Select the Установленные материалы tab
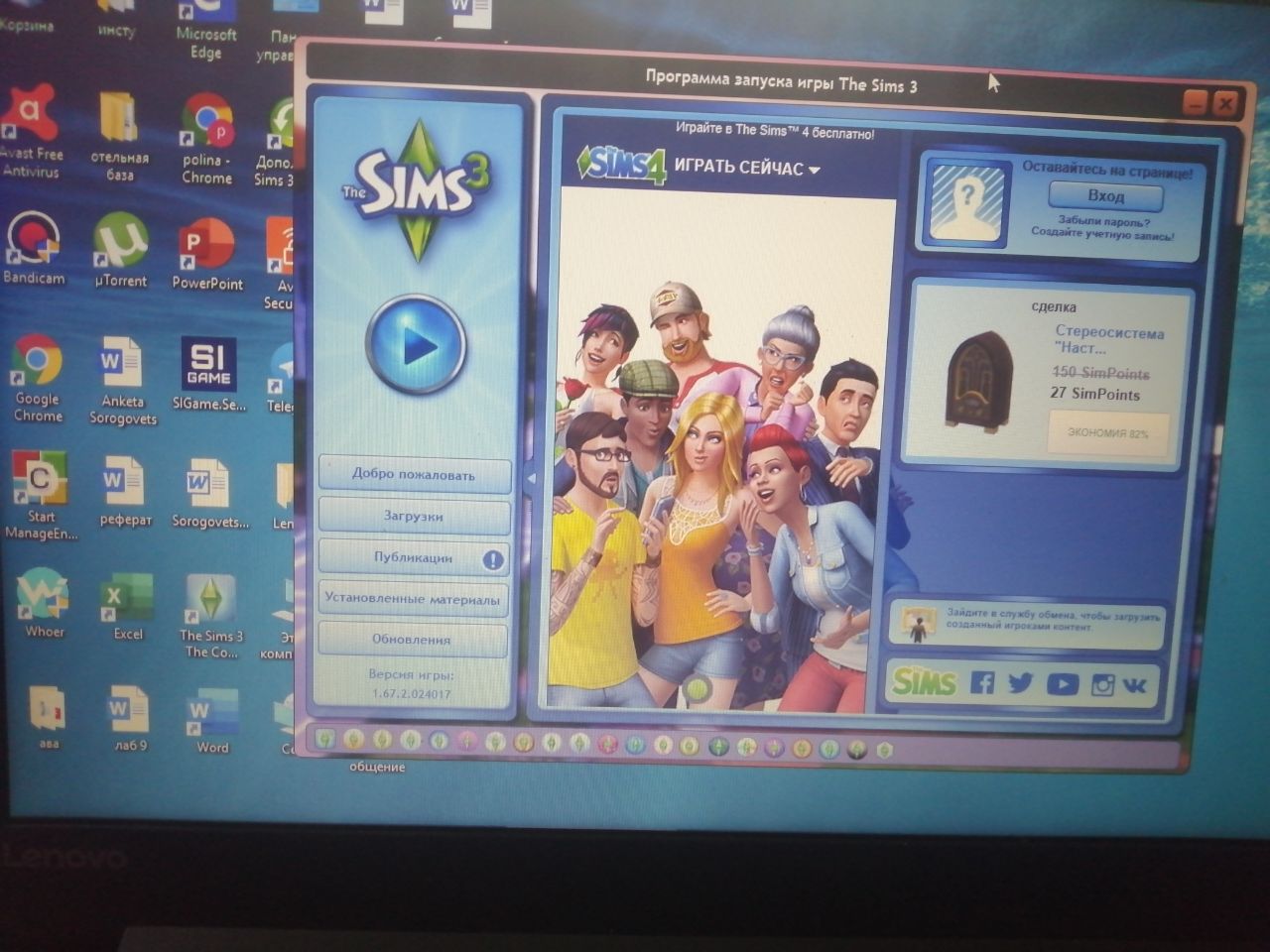Viewport: 1270px width, 952px height. [x=413, y=599]
